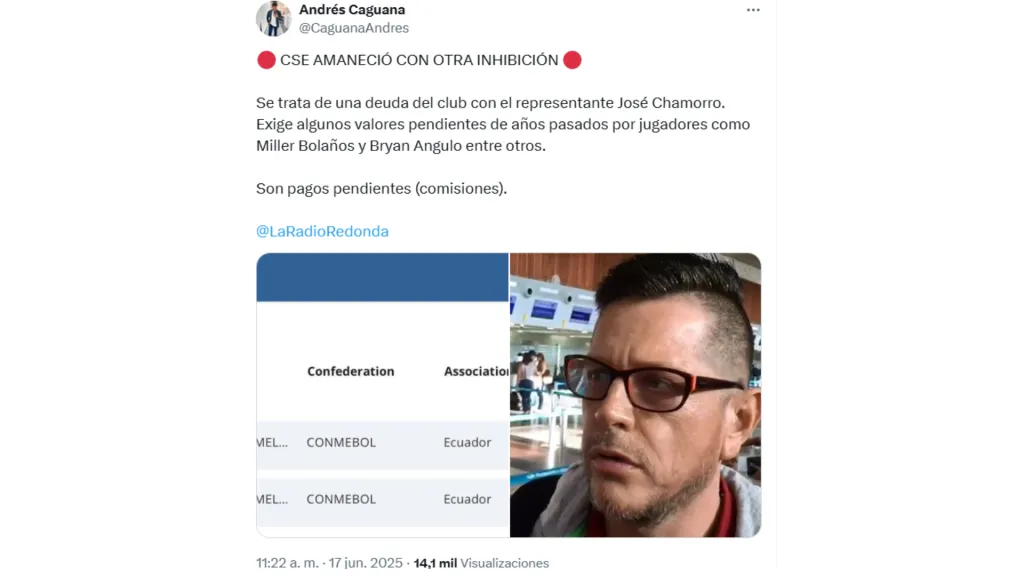Click Andrés Caguana's profile avatar
Image resolution: width=1024 pixels, height=576 pixels.
(x=273, y=18)
